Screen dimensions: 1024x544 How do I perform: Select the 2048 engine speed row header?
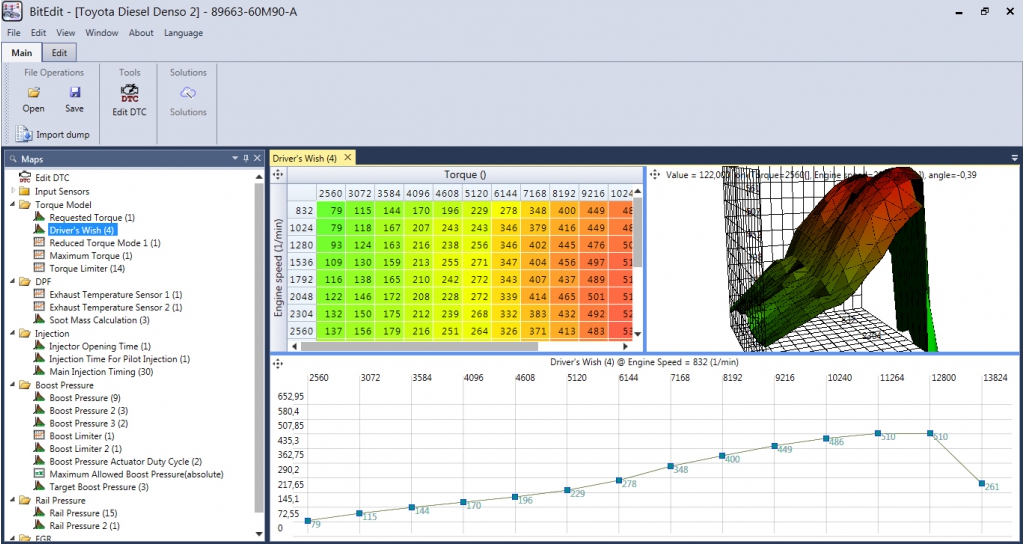[303, 296]
